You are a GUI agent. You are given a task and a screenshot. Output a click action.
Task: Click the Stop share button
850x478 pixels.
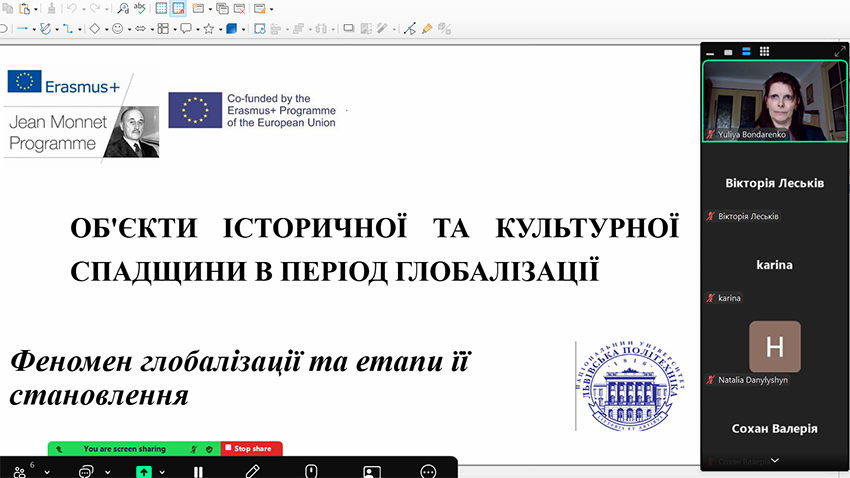[251, 449]
